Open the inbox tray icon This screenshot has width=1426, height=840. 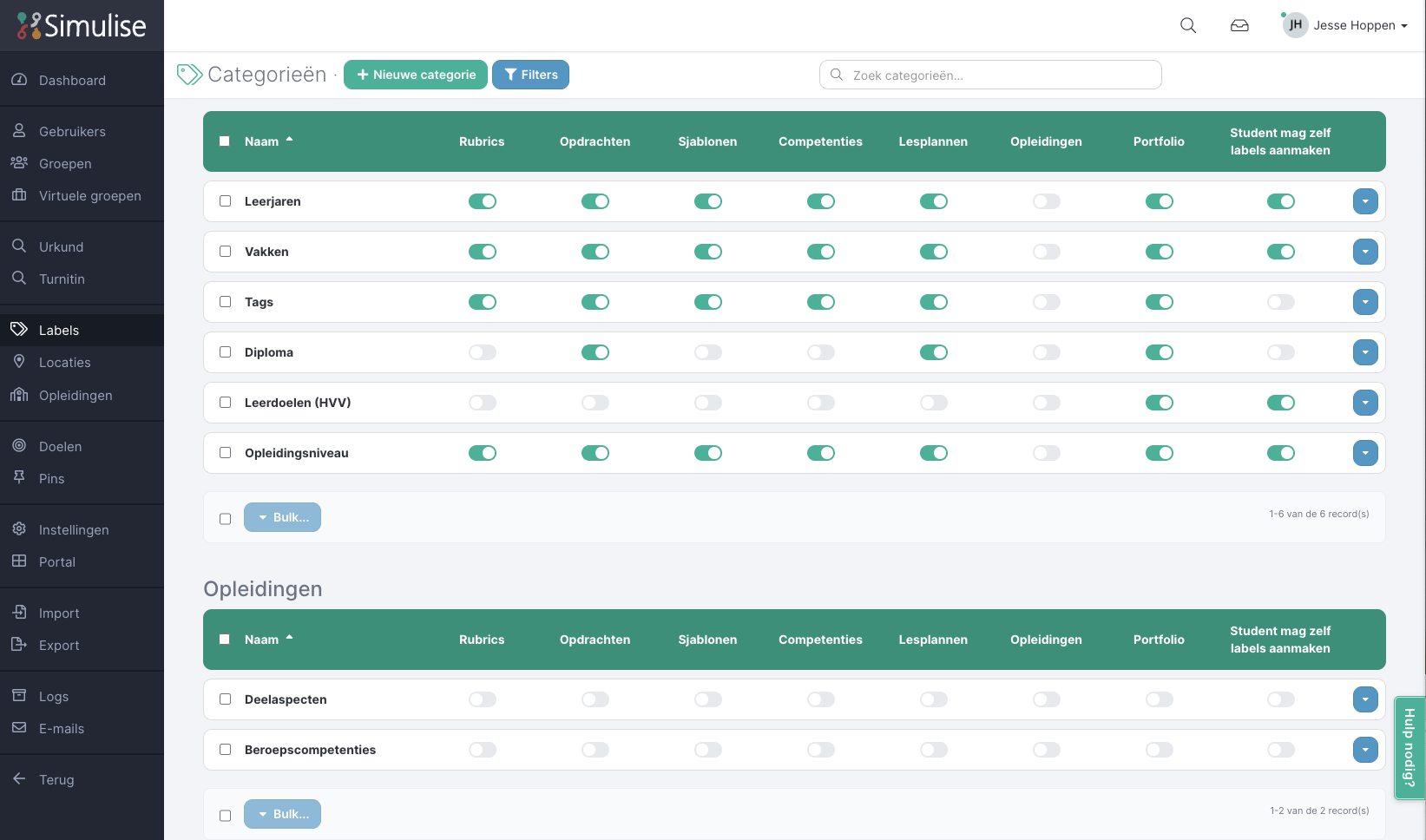coord(1239,25)
